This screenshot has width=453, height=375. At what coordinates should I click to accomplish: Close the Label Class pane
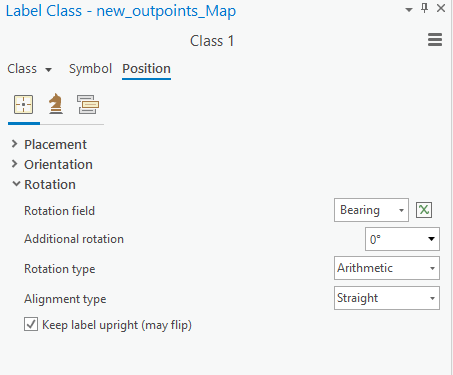[x=441, y=8]
